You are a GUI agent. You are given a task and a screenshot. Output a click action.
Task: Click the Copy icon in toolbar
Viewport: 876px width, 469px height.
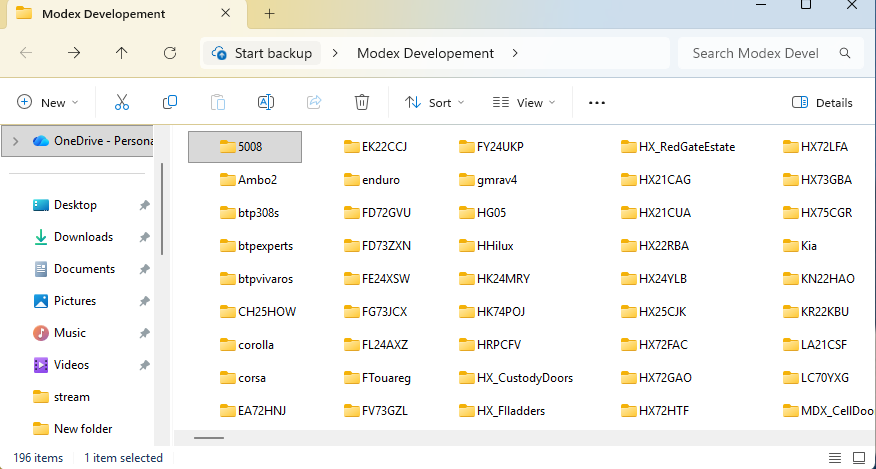coord(170,102)
